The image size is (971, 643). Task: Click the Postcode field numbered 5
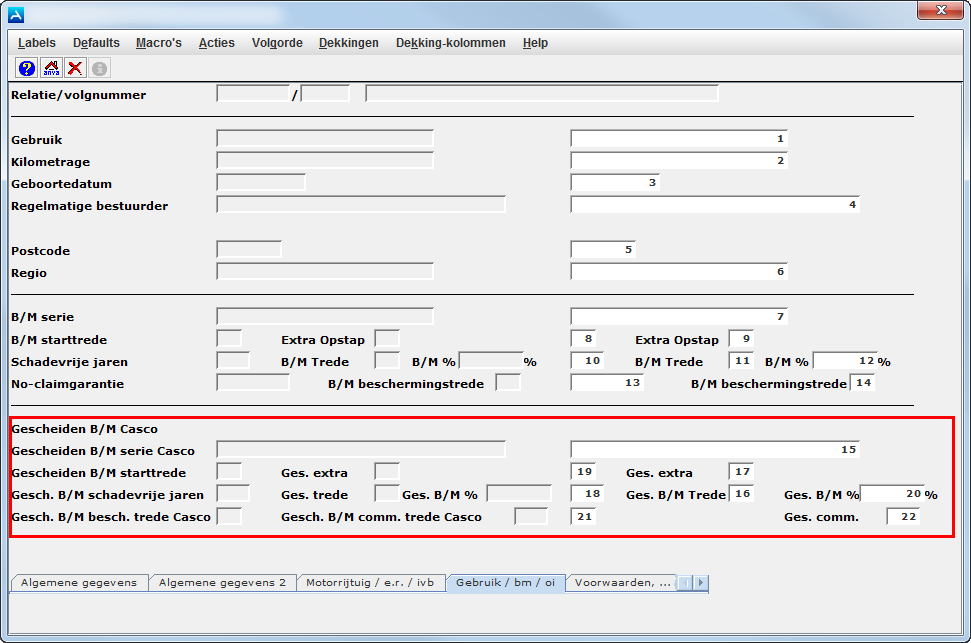(603, 250)
